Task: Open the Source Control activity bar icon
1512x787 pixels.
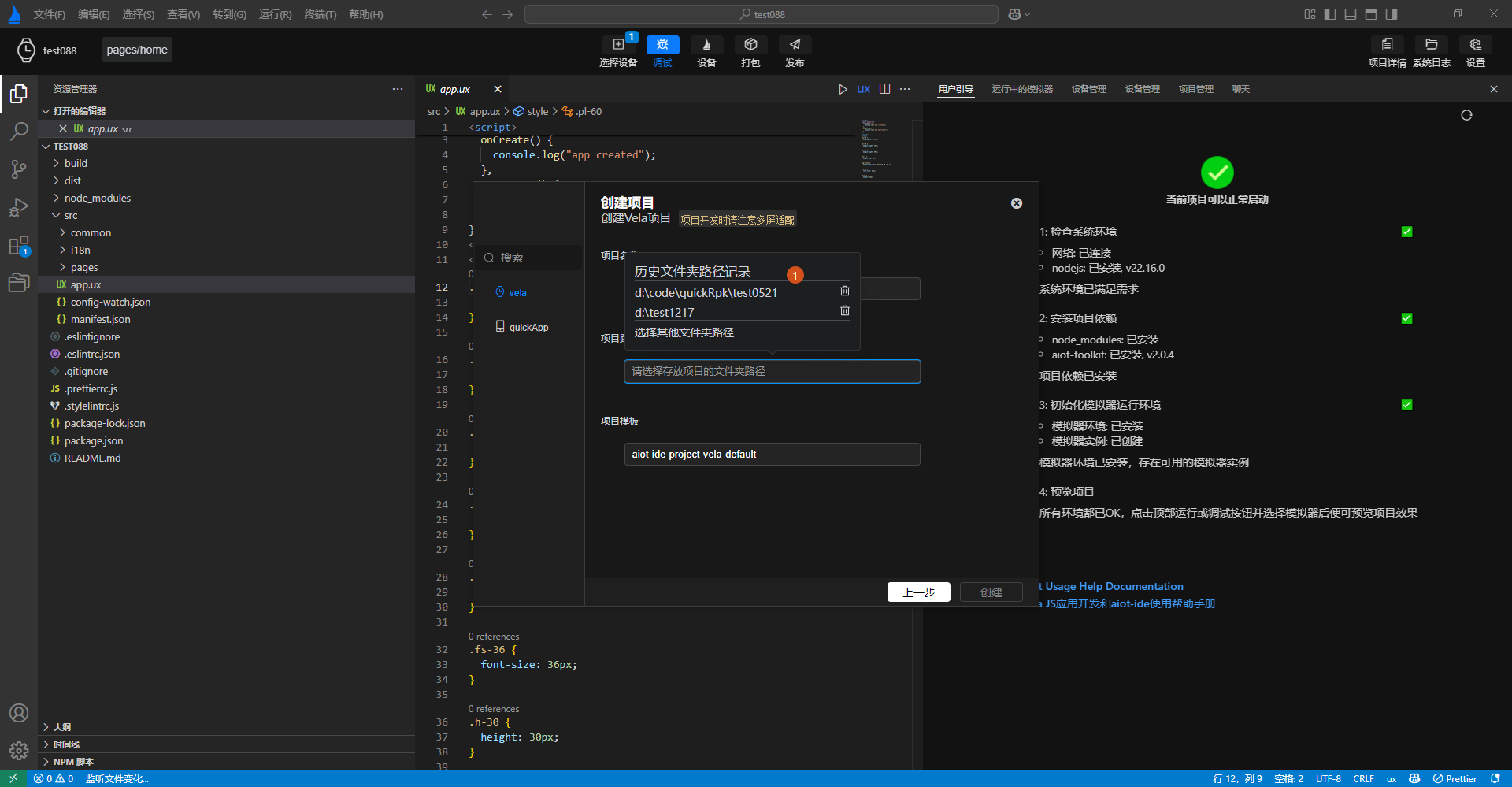Action: [19, 169]
